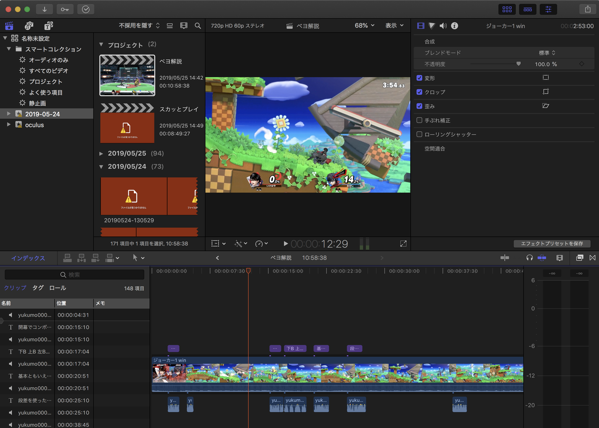Toggle browser clip grouping list icon
The height and width of the screenshot is (428, 599).
click(x=170, y=26)
